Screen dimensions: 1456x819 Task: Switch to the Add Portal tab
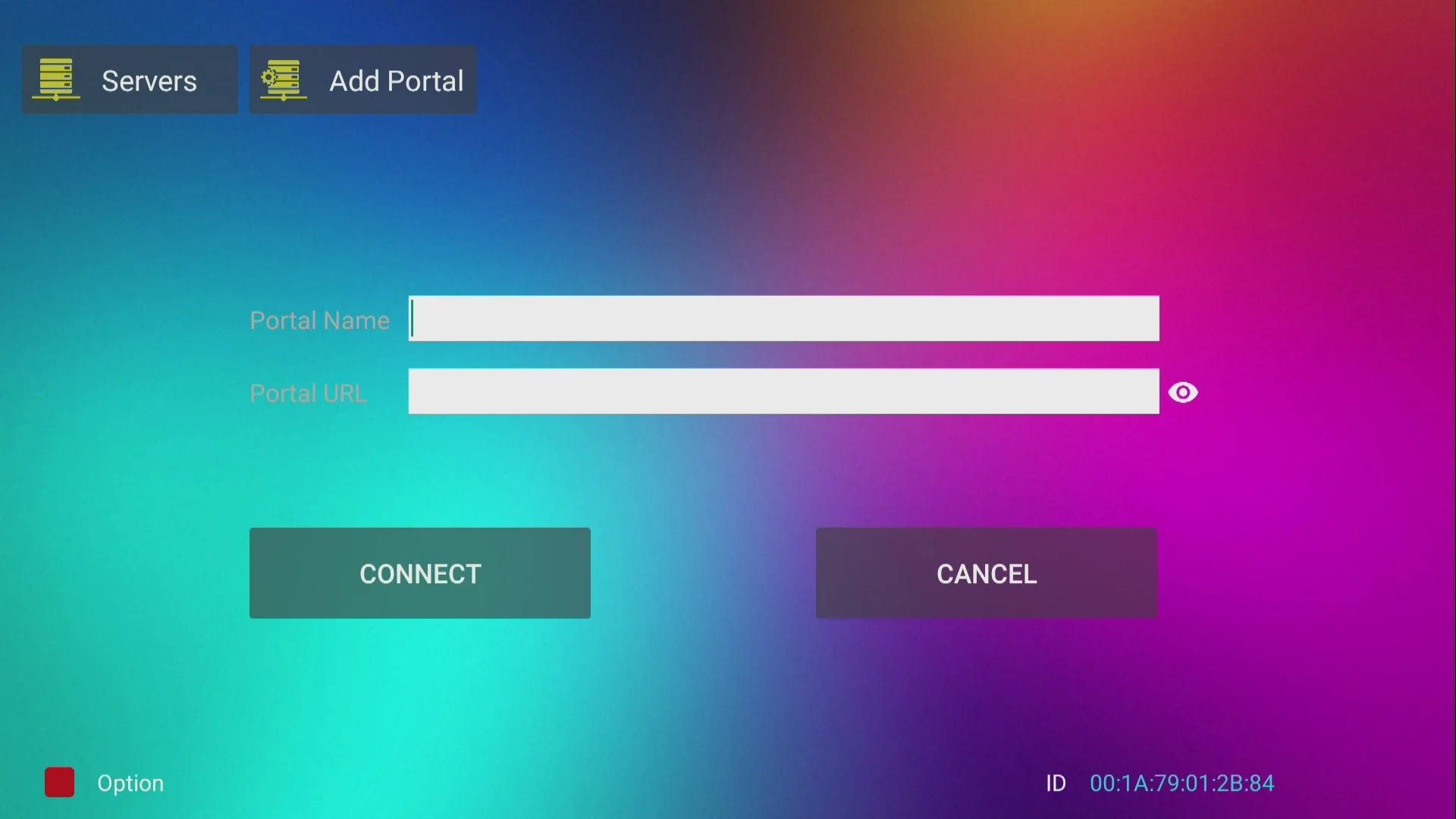tap(362, 80)
